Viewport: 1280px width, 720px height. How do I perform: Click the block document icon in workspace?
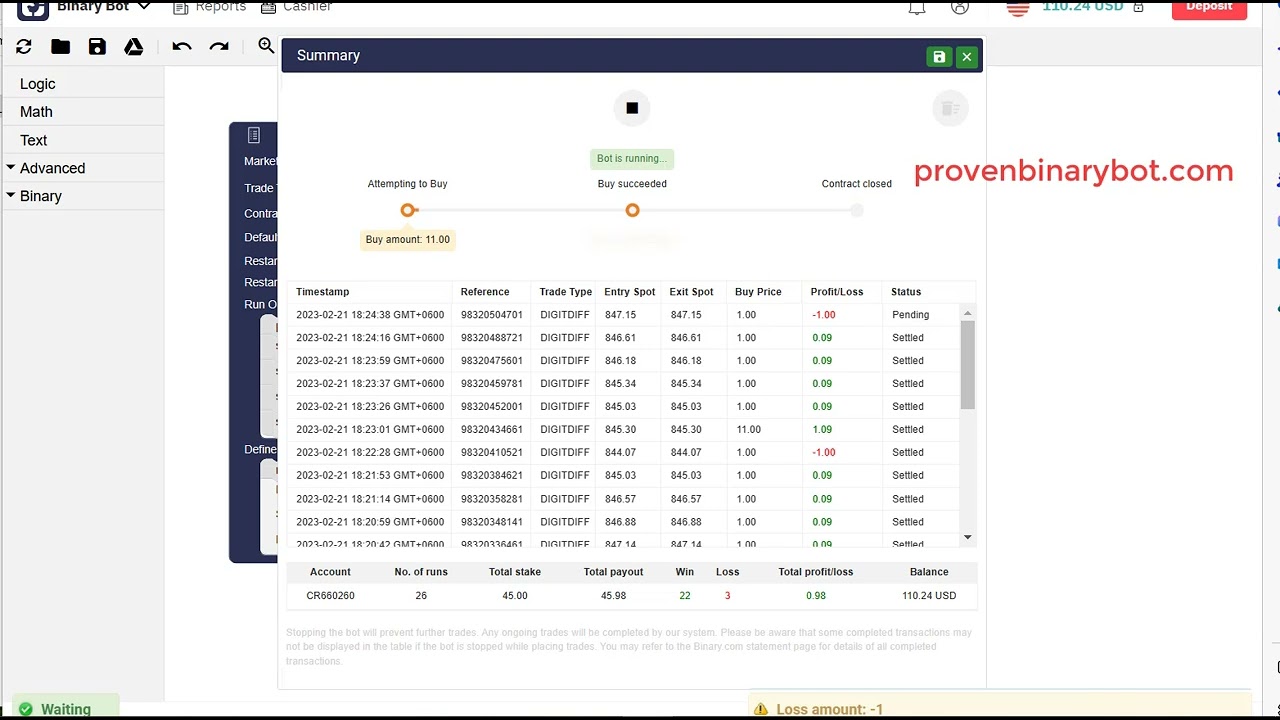(x=254, y=135)
